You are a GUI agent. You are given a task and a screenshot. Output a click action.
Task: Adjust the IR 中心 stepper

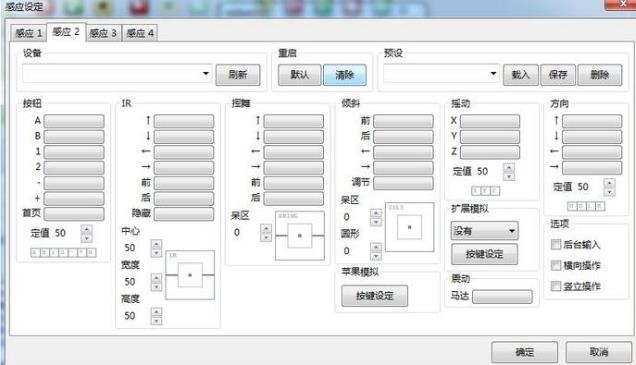[x=156, y=248]
